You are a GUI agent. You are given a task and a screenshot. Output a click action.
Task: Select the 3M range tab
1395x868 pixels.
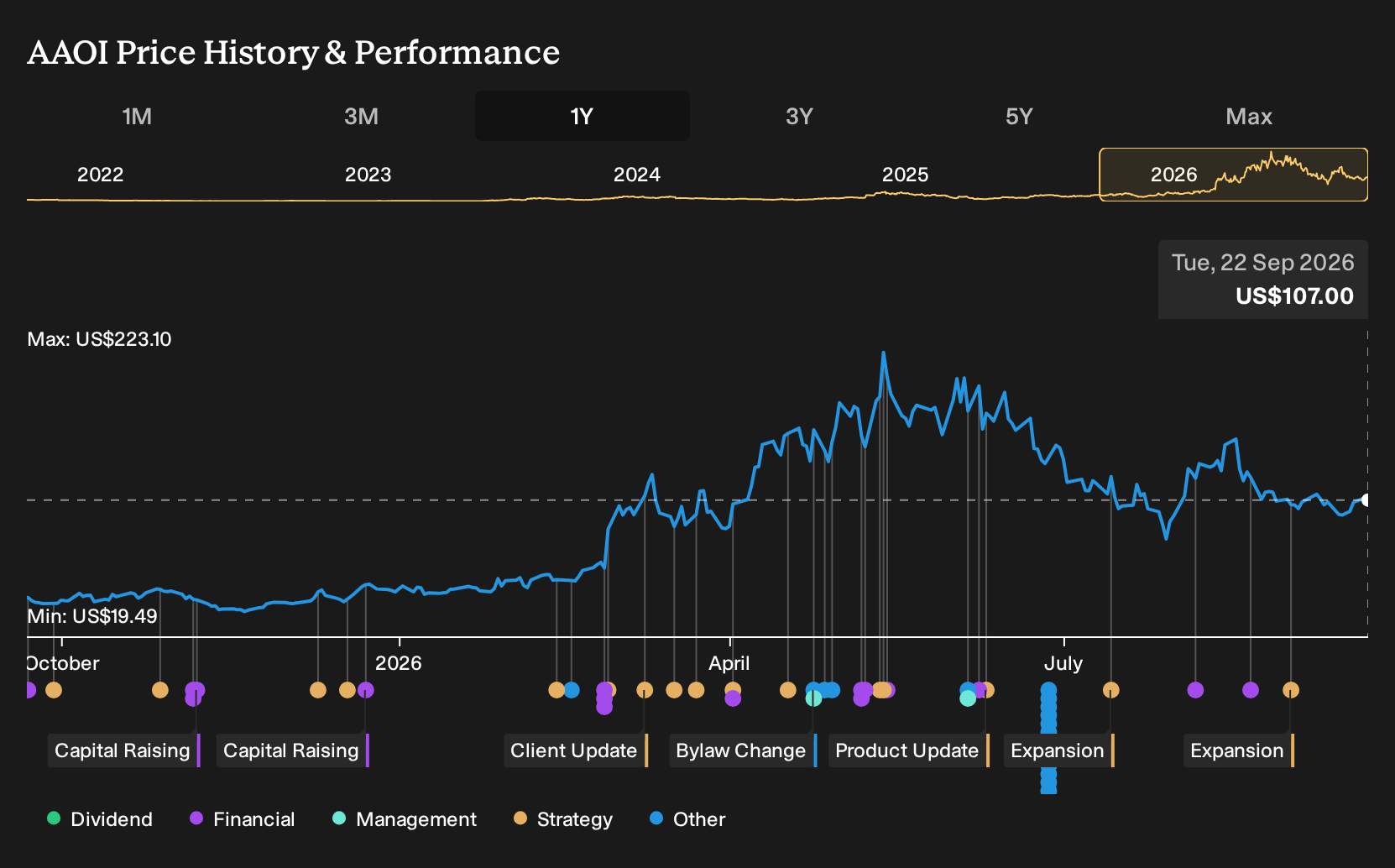[x=361, y=116]
